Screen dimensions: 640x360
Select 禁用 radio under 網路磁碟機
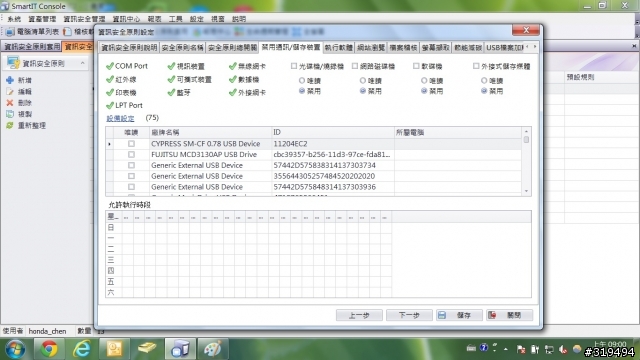[362, 91]
